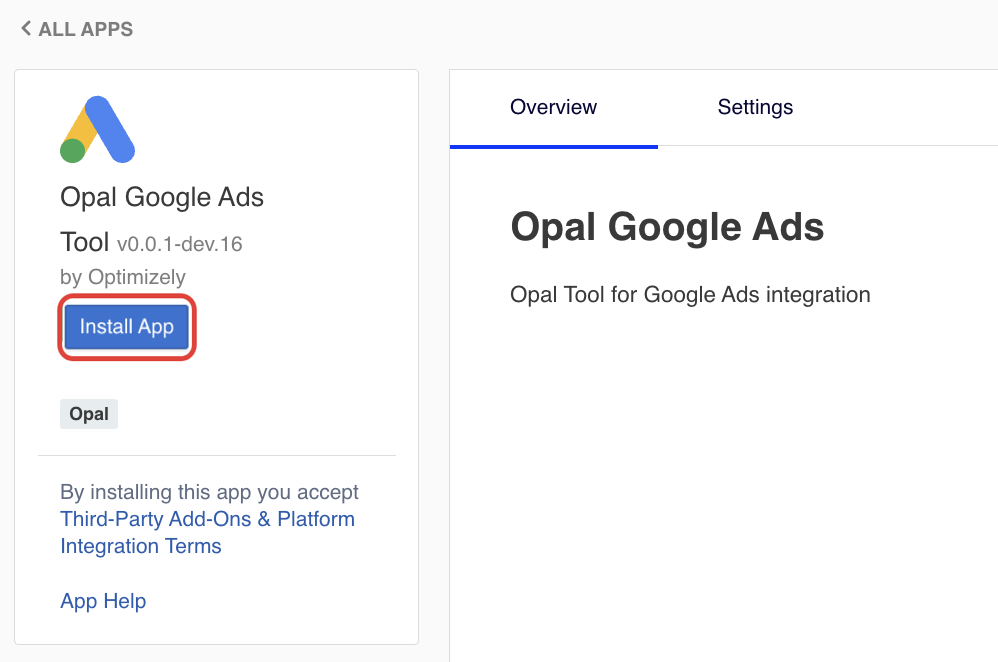Viewport: 998px width, 662px height.
Task: Click the Platform Integration Terms link text
Action: coord(141,546)
